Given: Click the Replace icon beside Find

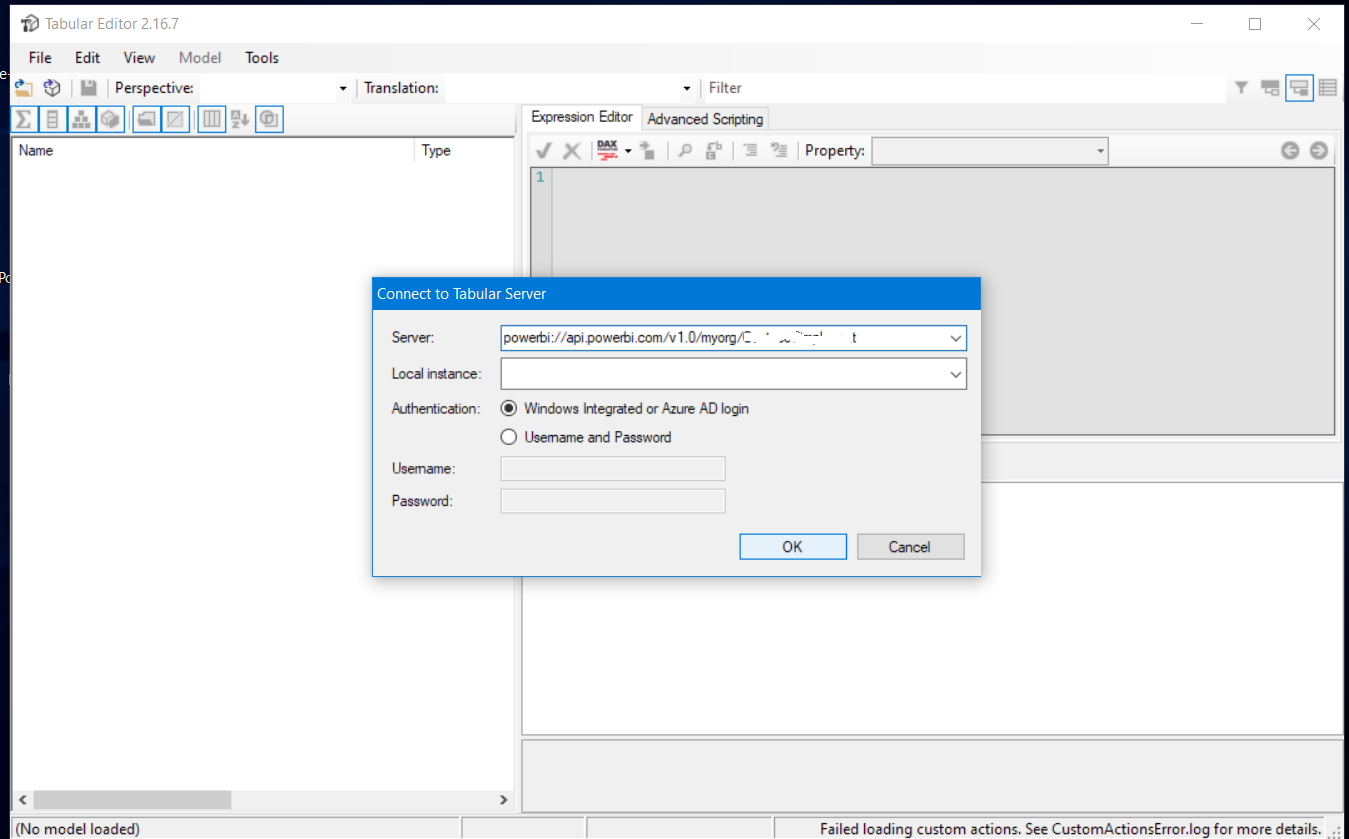Looking at the screenshot, I should coord(714,150).
